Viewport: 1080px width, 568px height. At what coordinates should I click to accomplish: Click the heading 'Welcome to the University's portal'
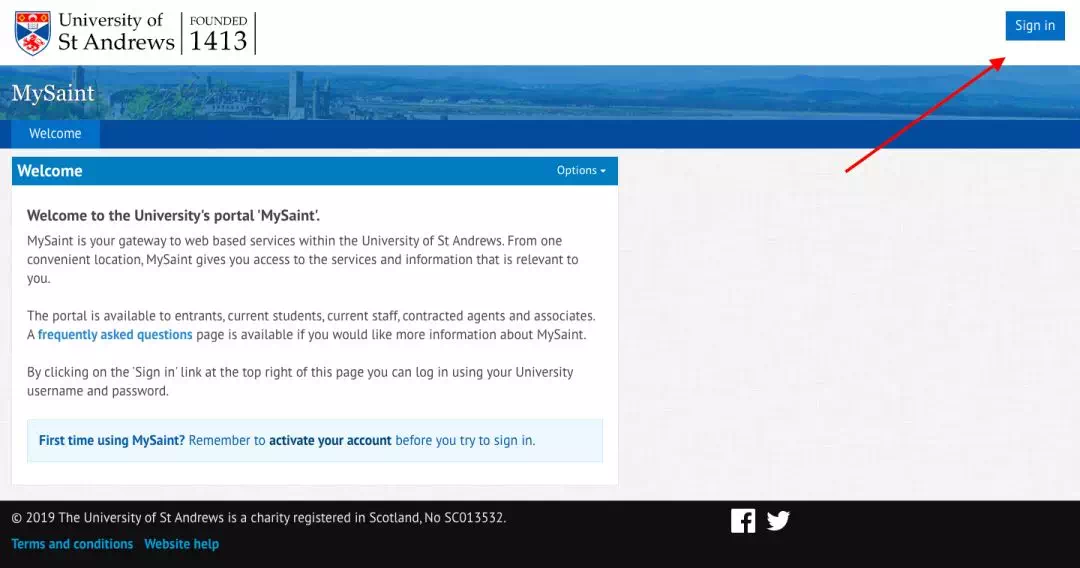[x=174, y=215]
